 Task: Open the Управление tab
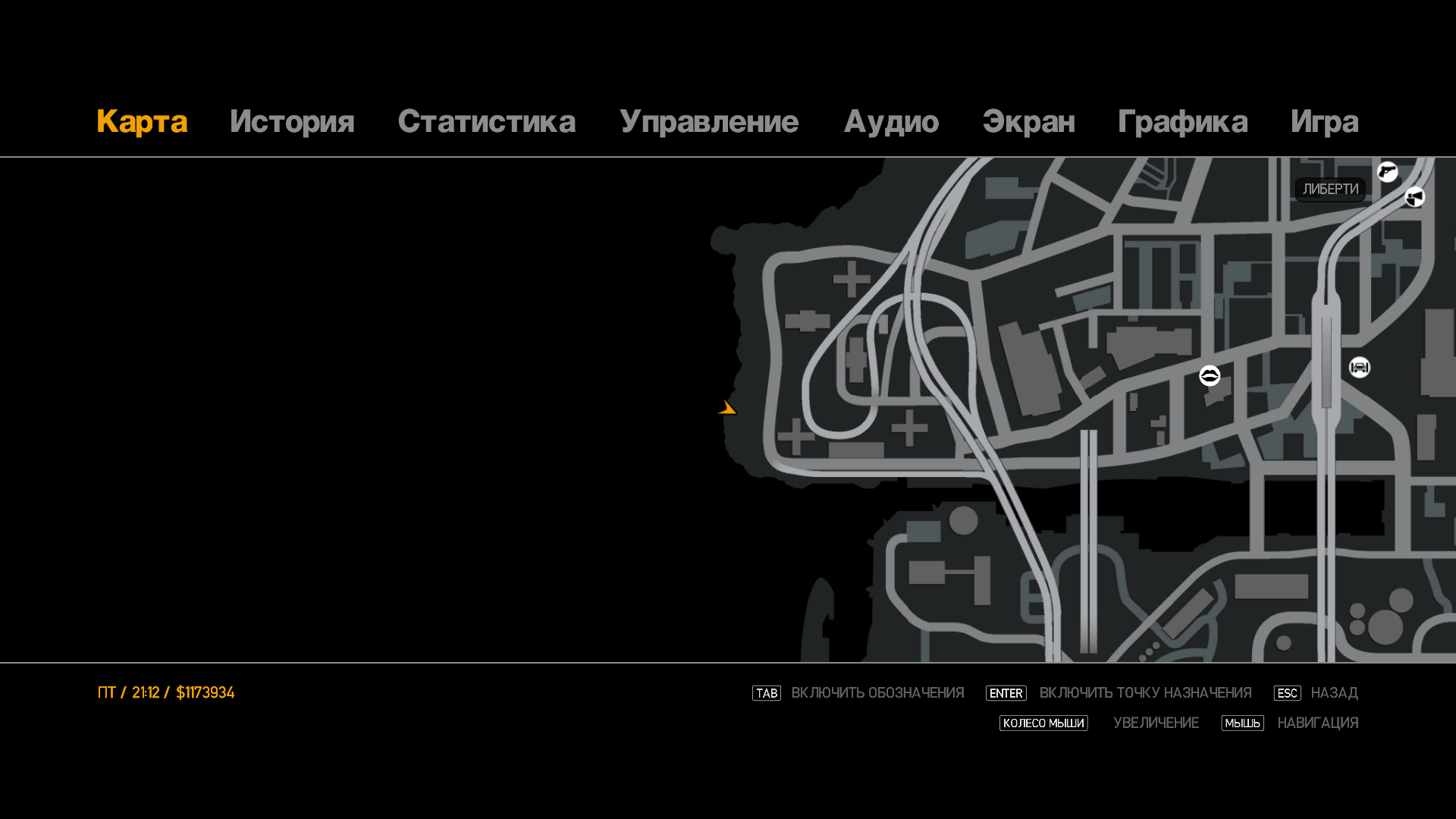pos(709,122)
